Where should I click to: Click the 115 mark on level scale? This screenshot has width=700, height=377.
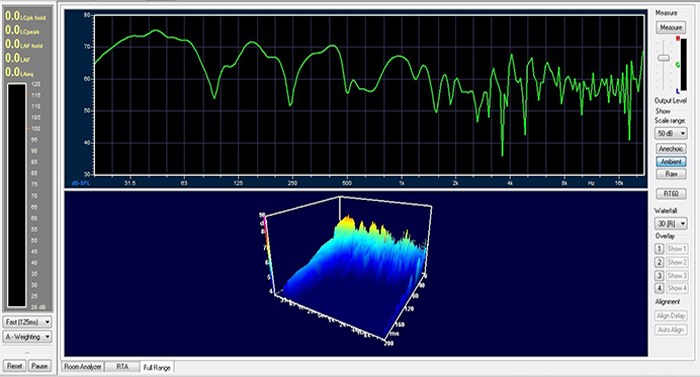(36, 95)
